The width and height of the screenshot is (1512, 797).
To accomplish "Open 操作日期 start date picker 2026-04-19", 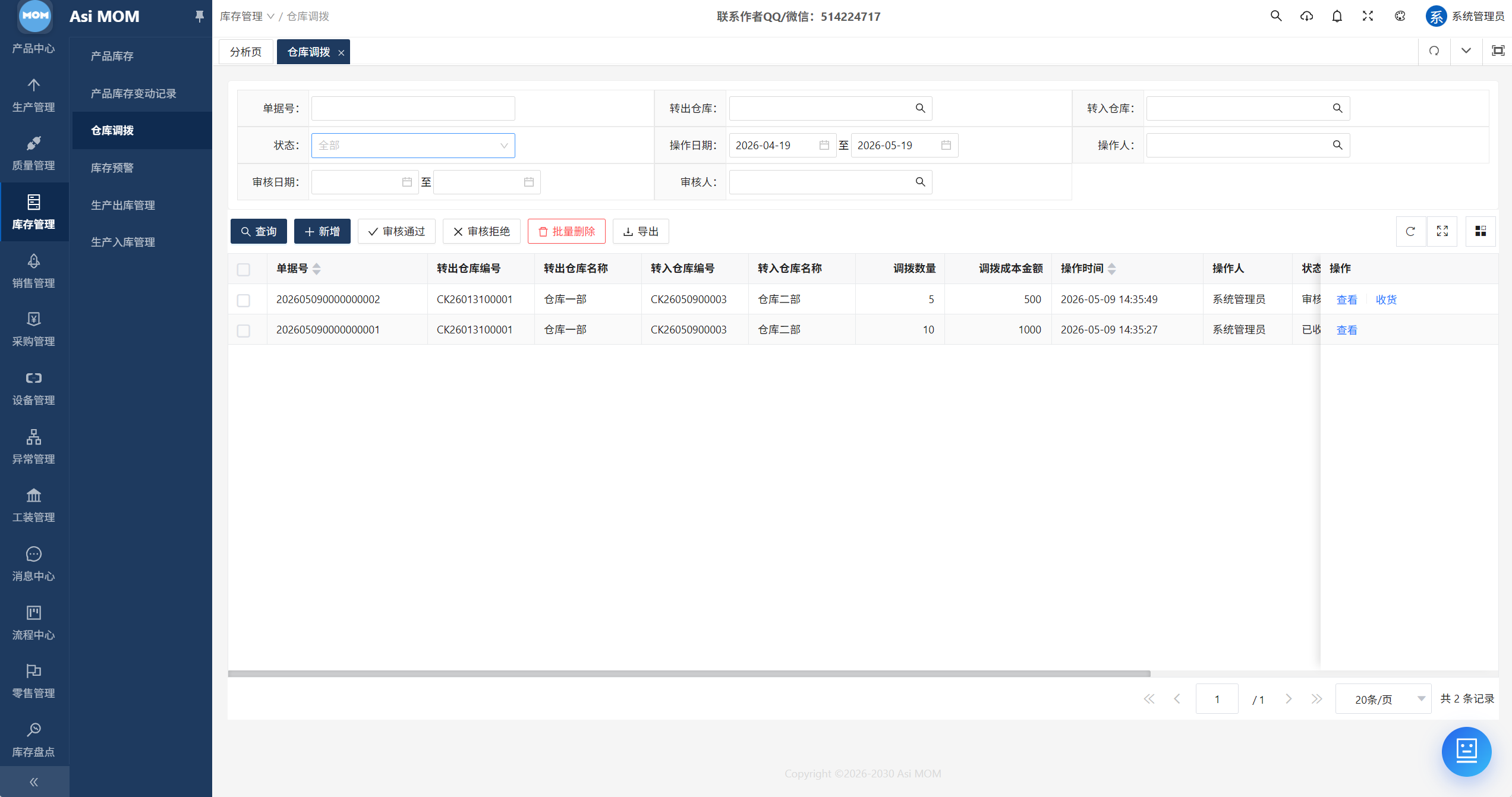I will 782,145.
